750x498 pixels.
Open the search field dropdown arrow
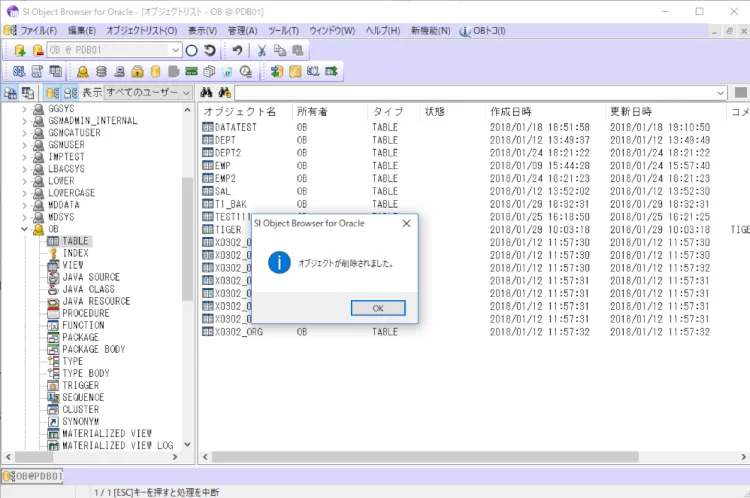[720, 93]
